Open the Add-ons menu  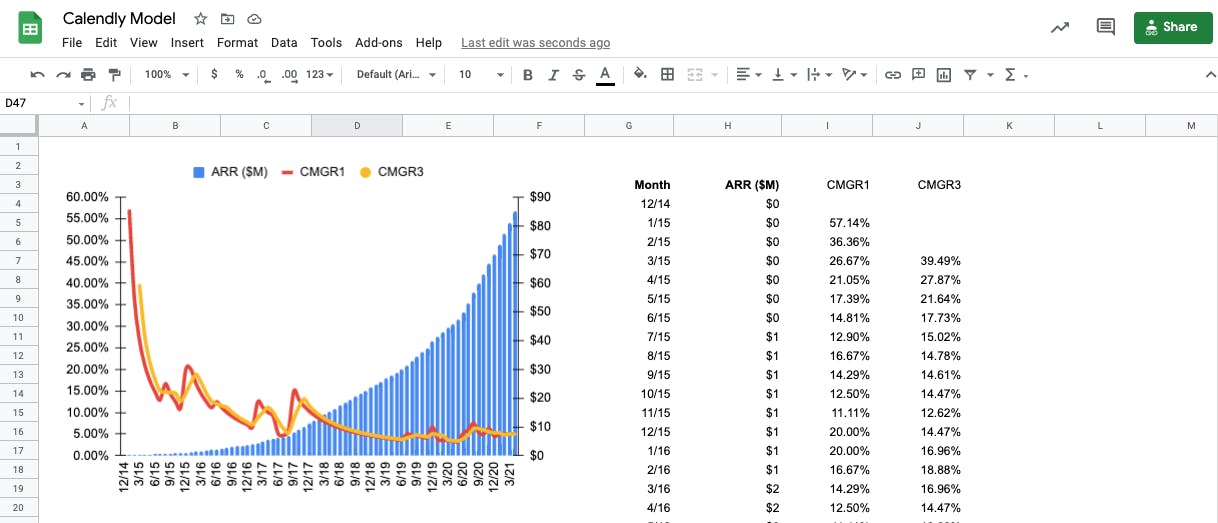pyautogui.click(x=379, y=43)
